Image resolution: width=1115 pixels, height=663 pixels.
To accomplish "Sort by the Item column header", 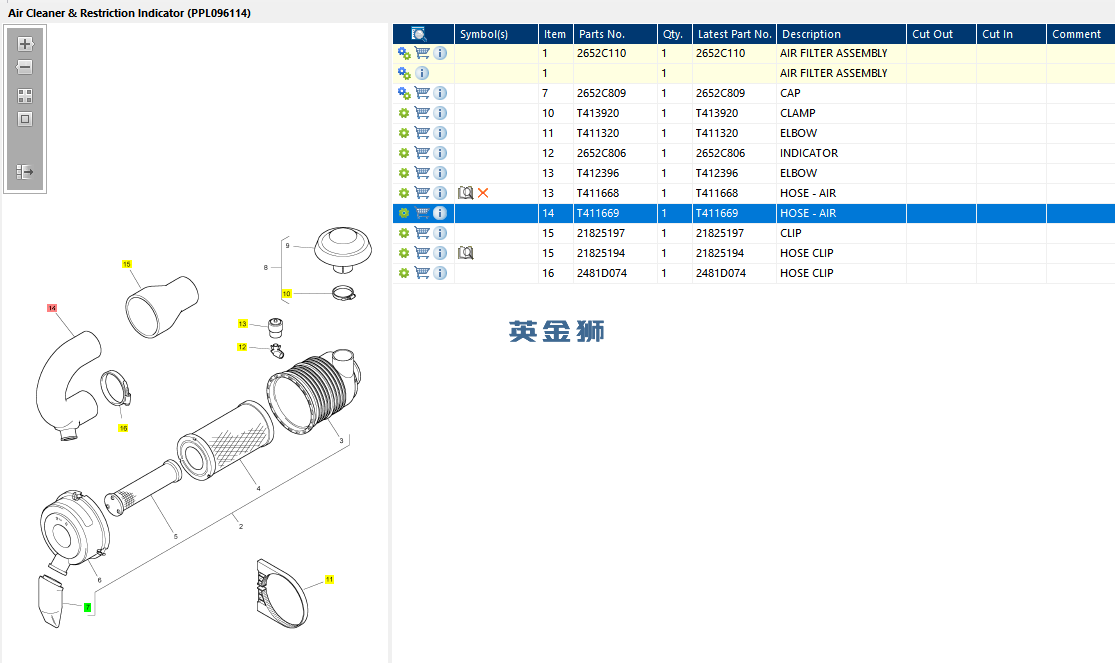I will [555, 33].
